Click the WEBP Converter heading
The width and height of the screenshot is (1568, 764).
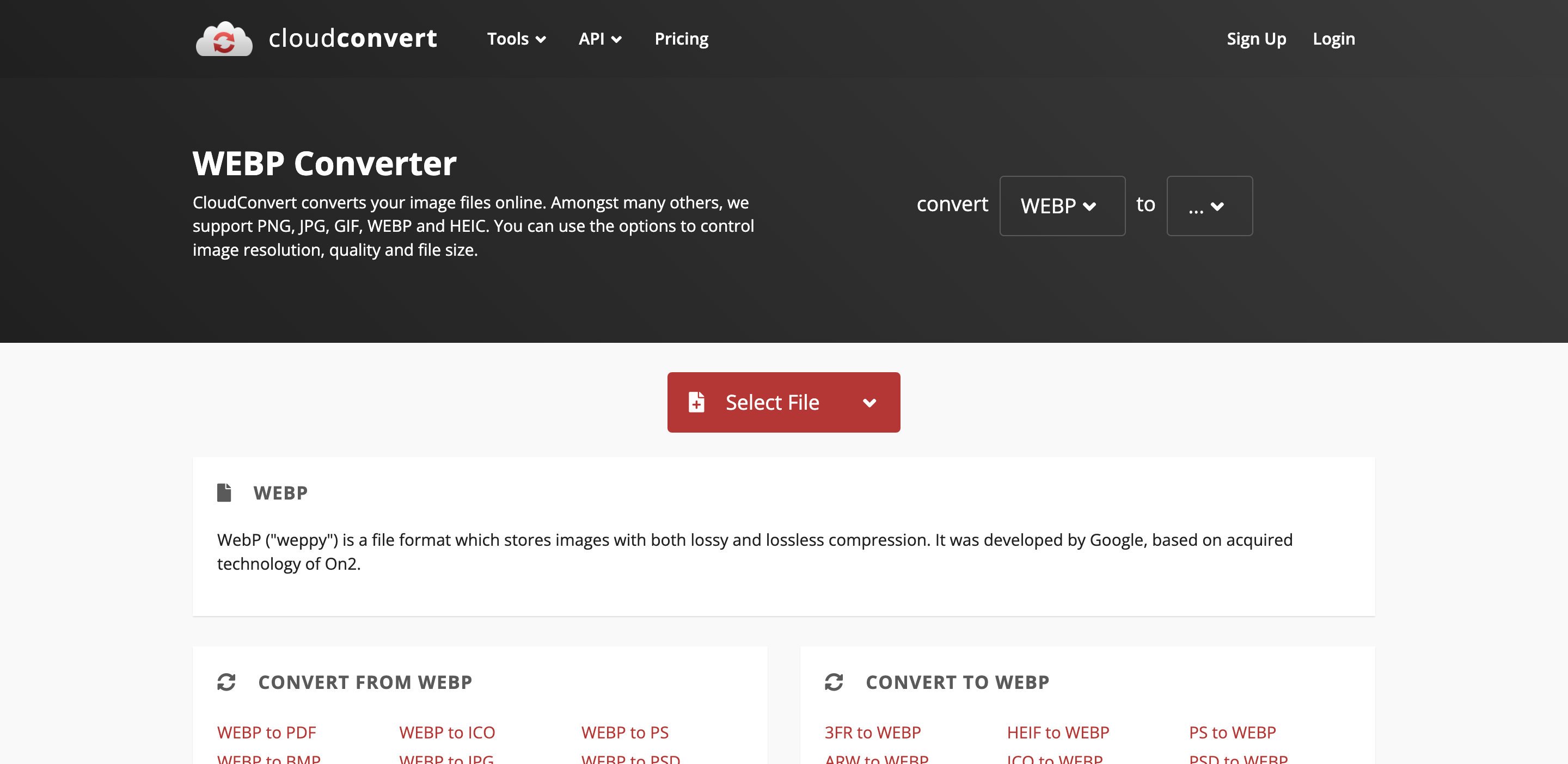coord(324,163)
